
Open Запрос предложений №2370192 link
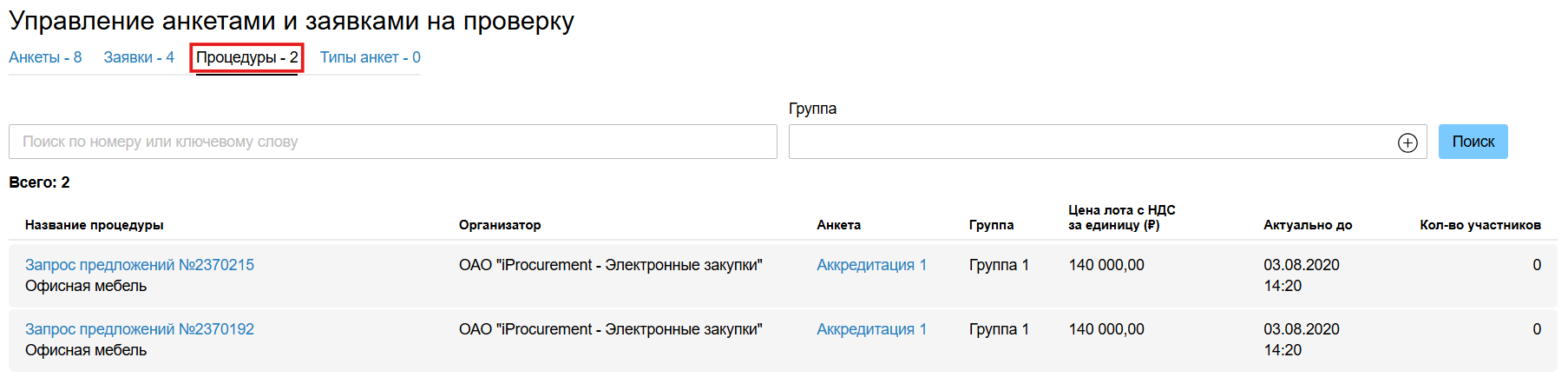coord(140,329)
